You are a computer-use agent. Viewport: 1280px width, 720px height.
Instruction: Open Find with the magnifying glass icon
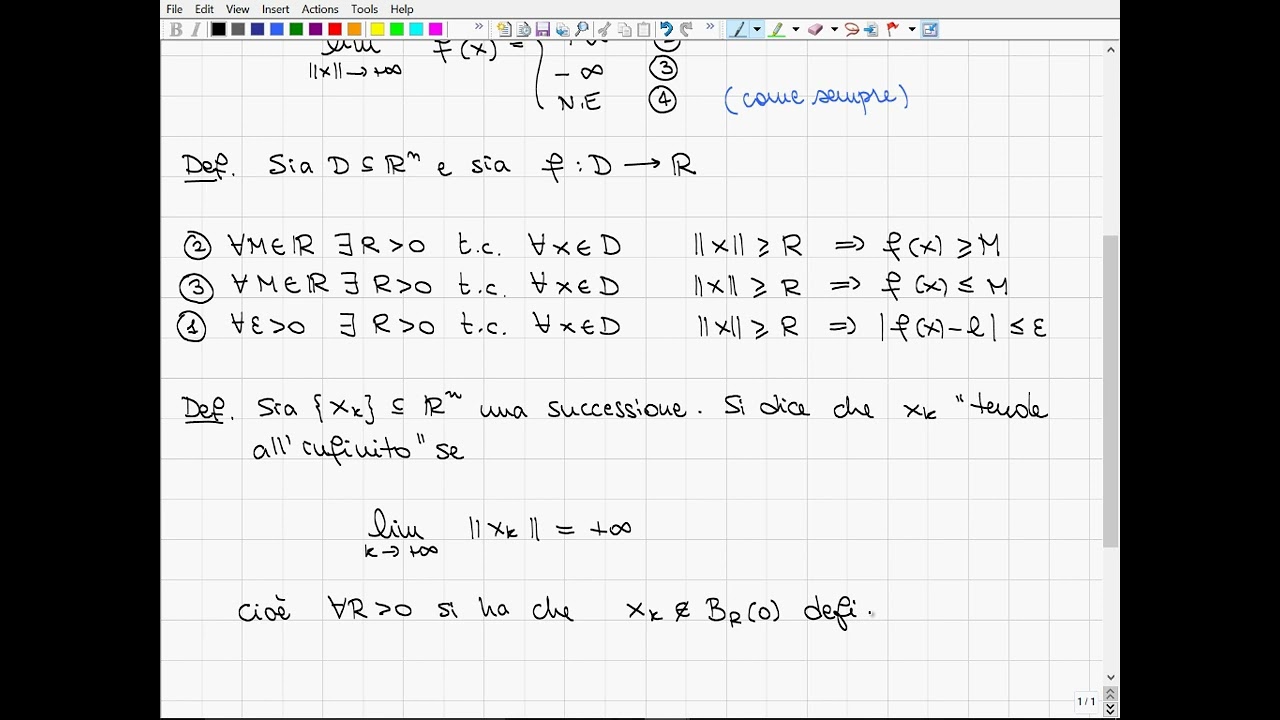(582, 29)
